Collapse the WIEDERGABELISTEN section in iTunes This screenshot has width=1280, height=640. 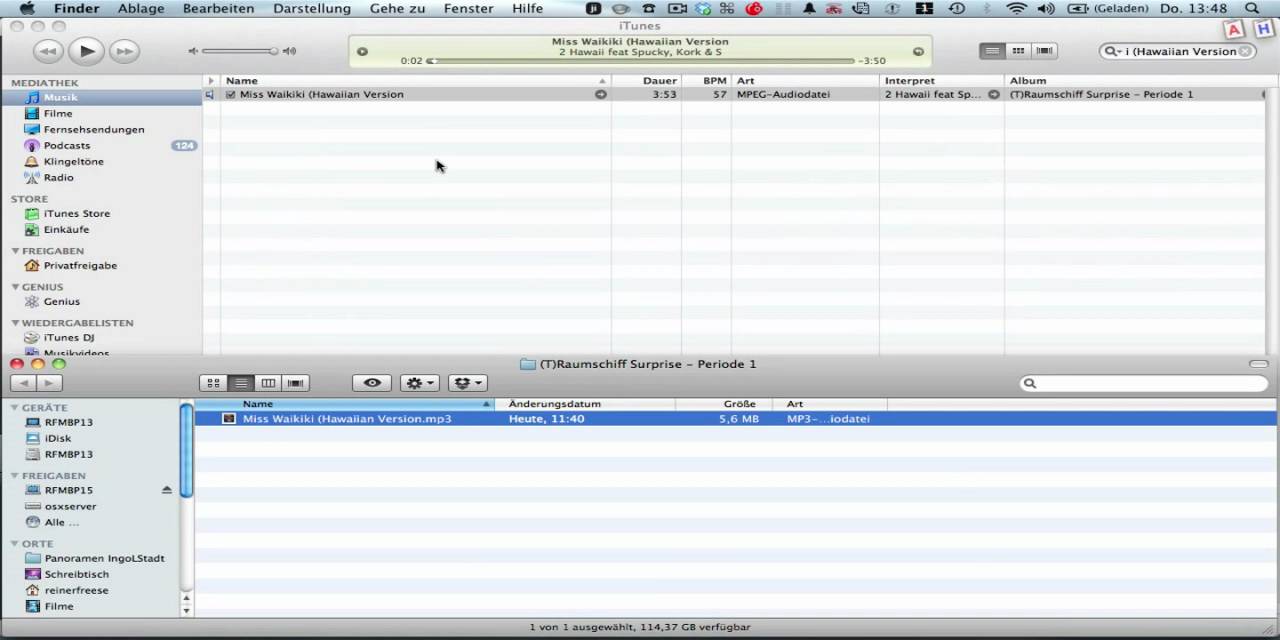coord(15,323)
